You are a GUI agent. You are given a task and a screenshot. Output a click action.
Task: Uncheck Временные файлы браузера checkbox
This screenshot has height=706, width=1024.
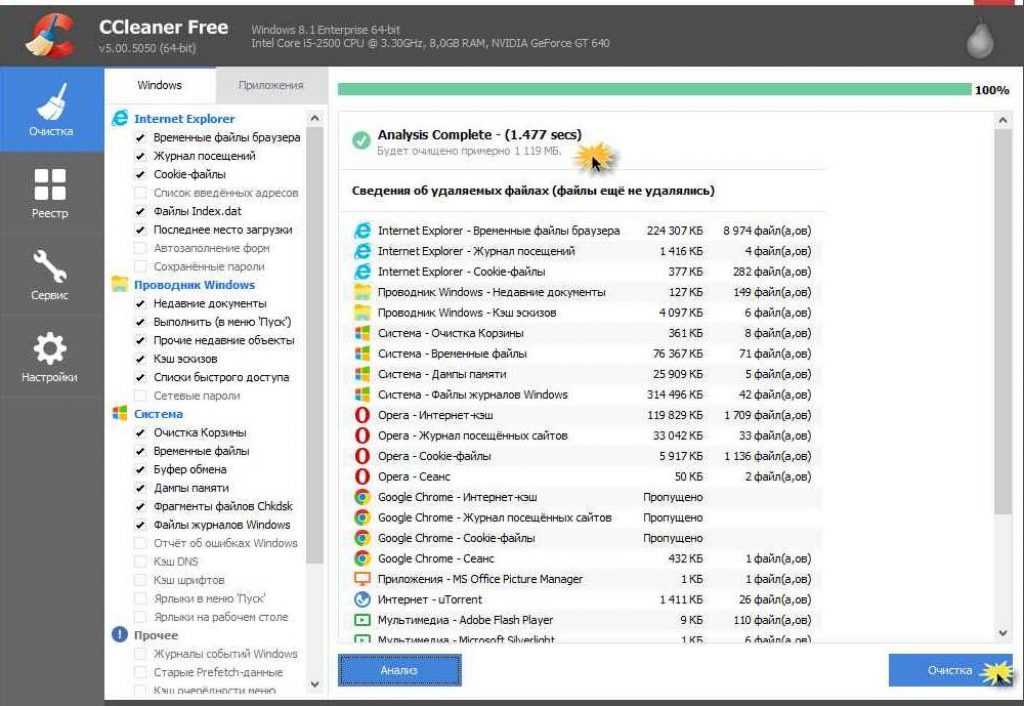141,138
